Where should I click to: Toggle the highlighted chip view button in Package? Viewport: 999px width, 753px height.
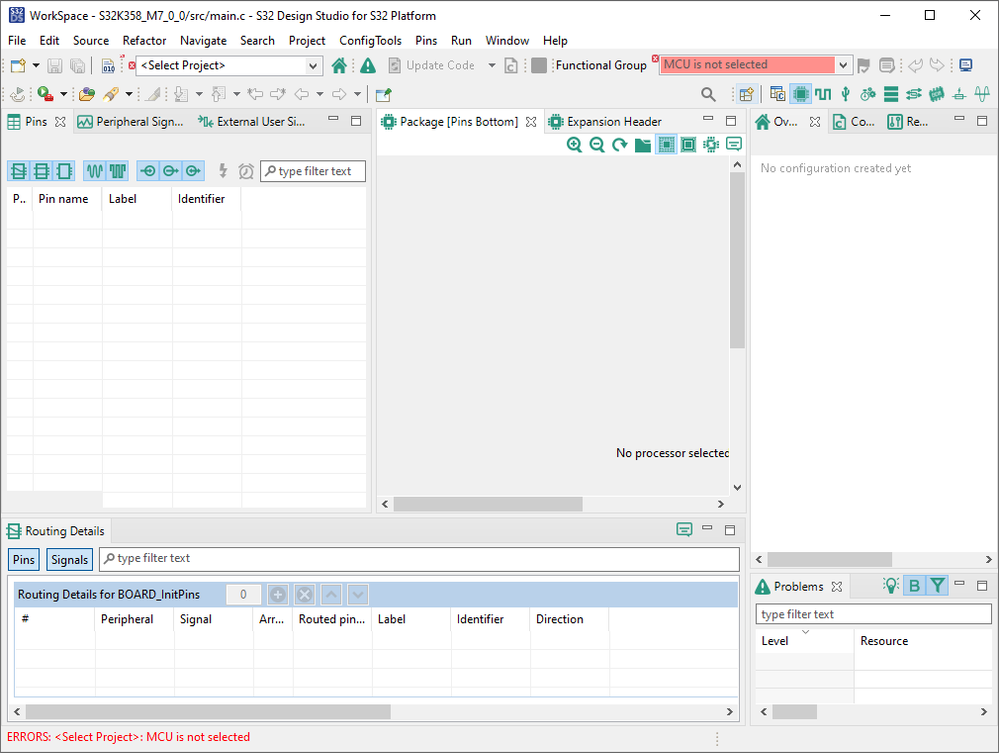pyautogui.click(x=666, y=145)
